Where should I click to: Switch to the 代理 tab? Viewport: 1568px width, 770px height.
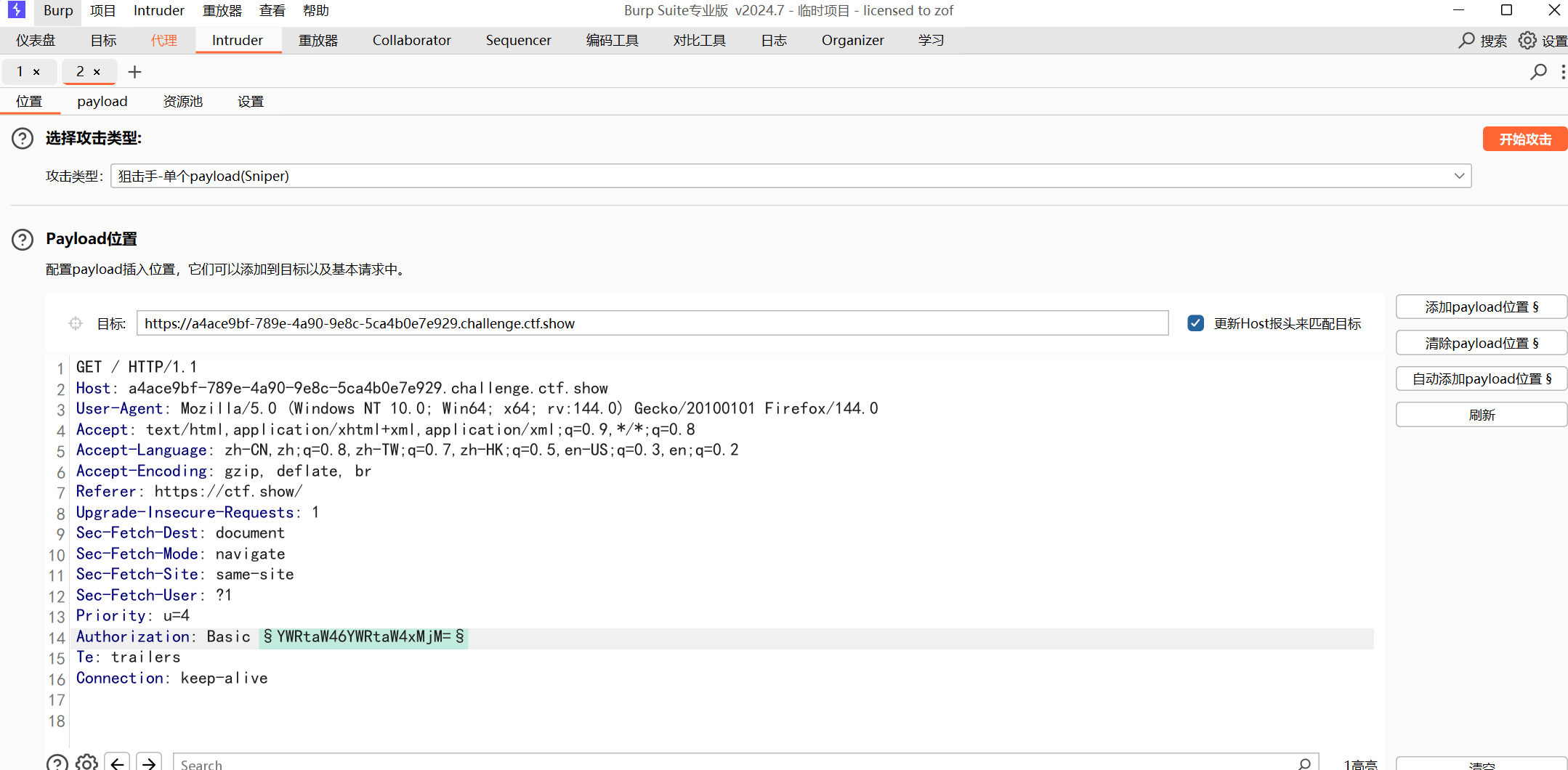tap(163, 41)
